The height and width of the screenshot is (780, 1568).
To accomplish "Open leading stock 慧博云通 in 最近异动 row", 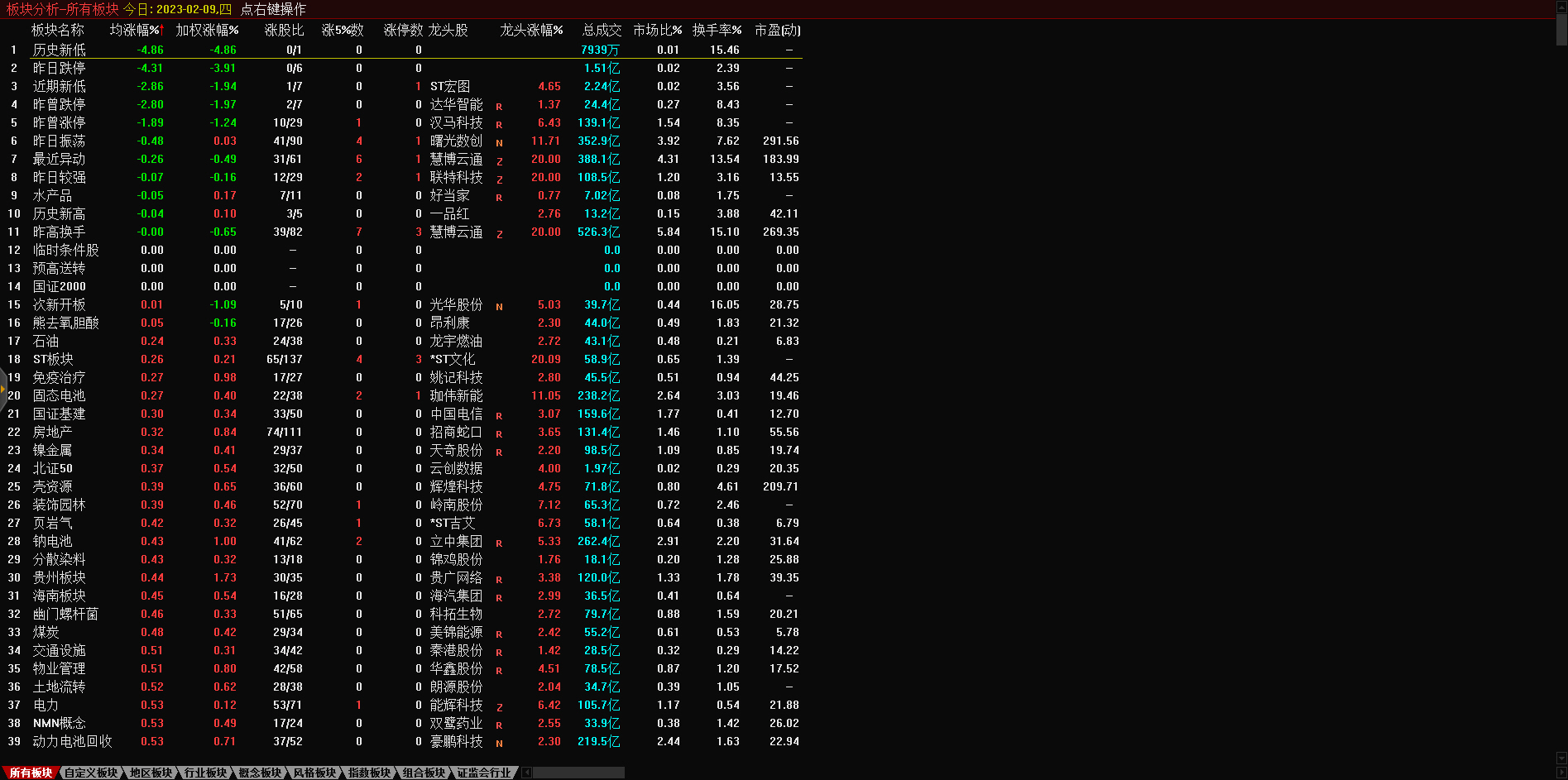I will (456, 159).
